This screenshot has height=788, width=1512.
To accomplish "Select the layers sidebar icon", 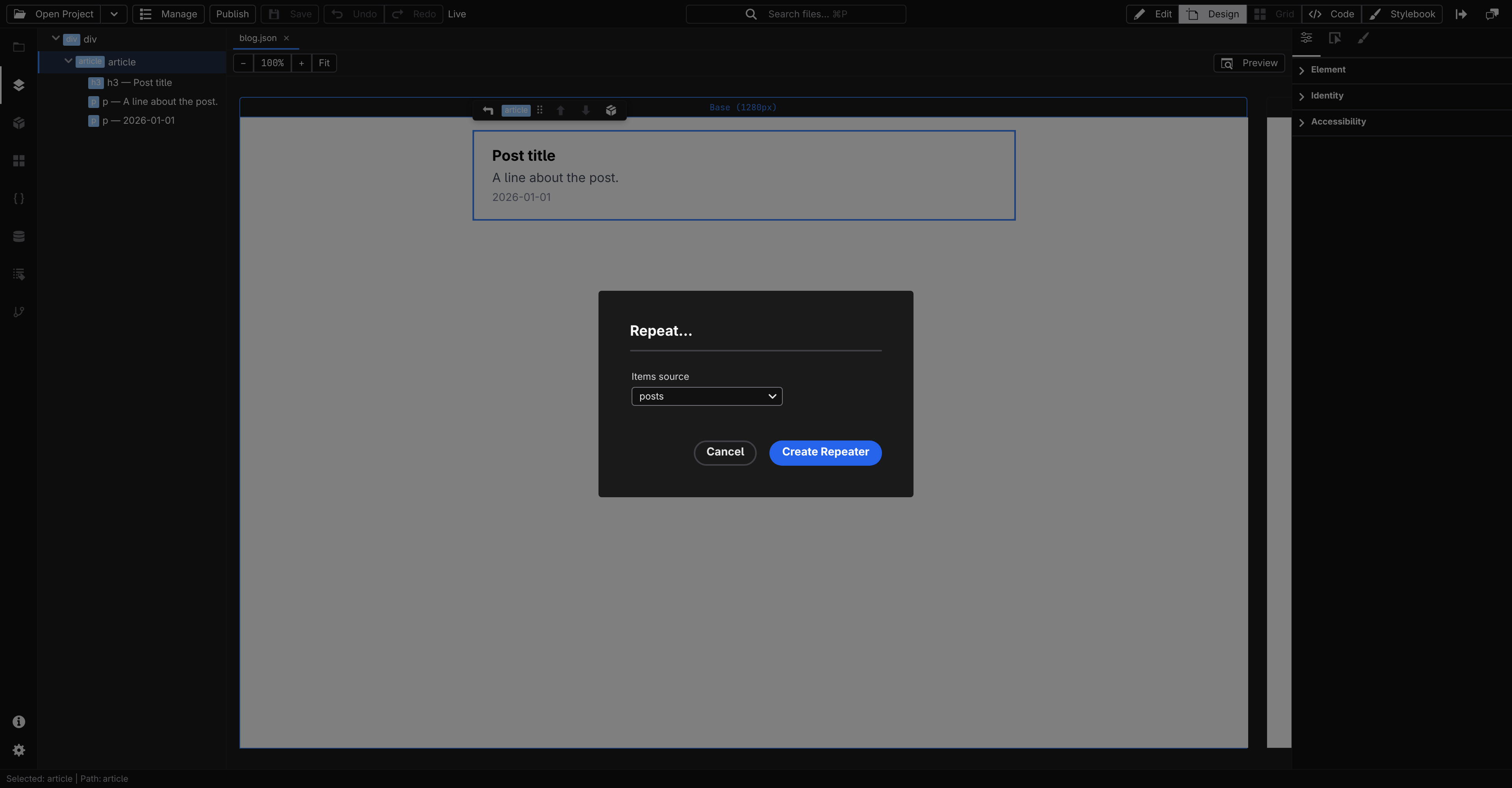I will (x=19, y=85).
